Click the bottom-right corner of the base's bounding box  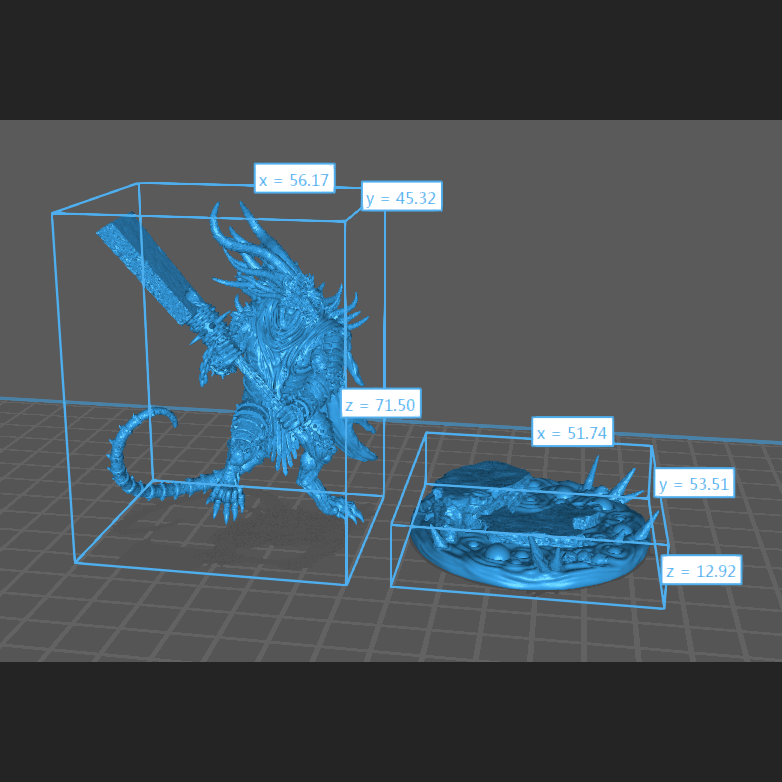(x=664, y=607)
